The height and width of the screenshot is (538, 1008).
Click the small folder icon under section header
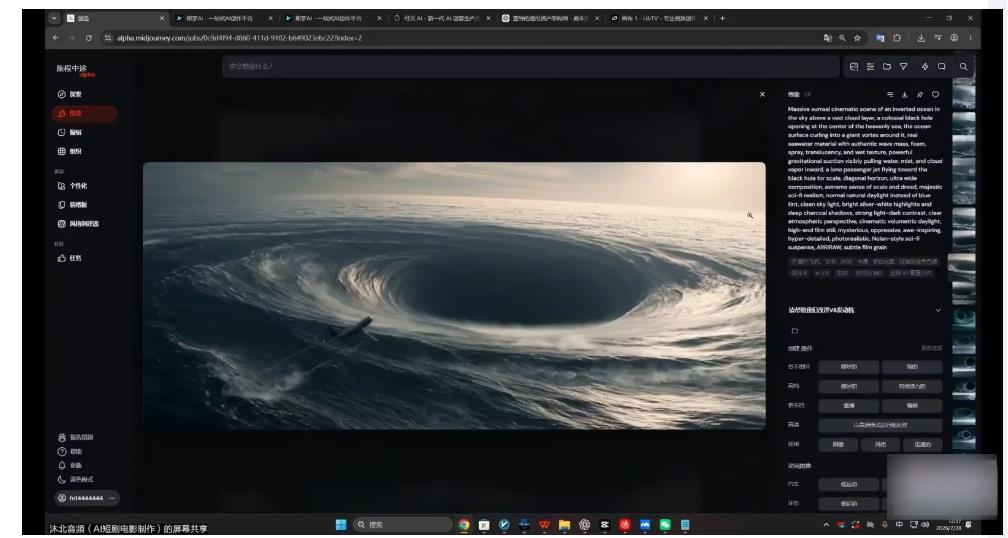pyautogui.click(x=795, y=331)
